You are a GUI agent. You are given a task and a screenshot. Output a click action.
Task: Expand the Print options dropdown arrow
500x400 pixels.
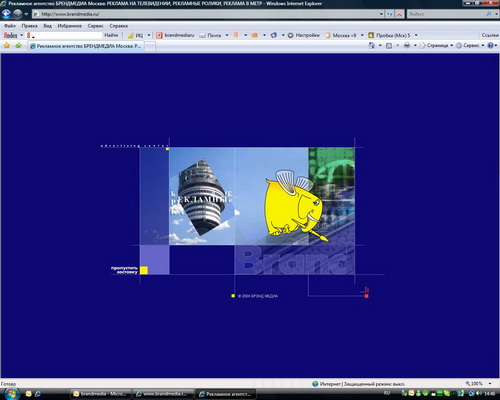(x=415, y=46)
